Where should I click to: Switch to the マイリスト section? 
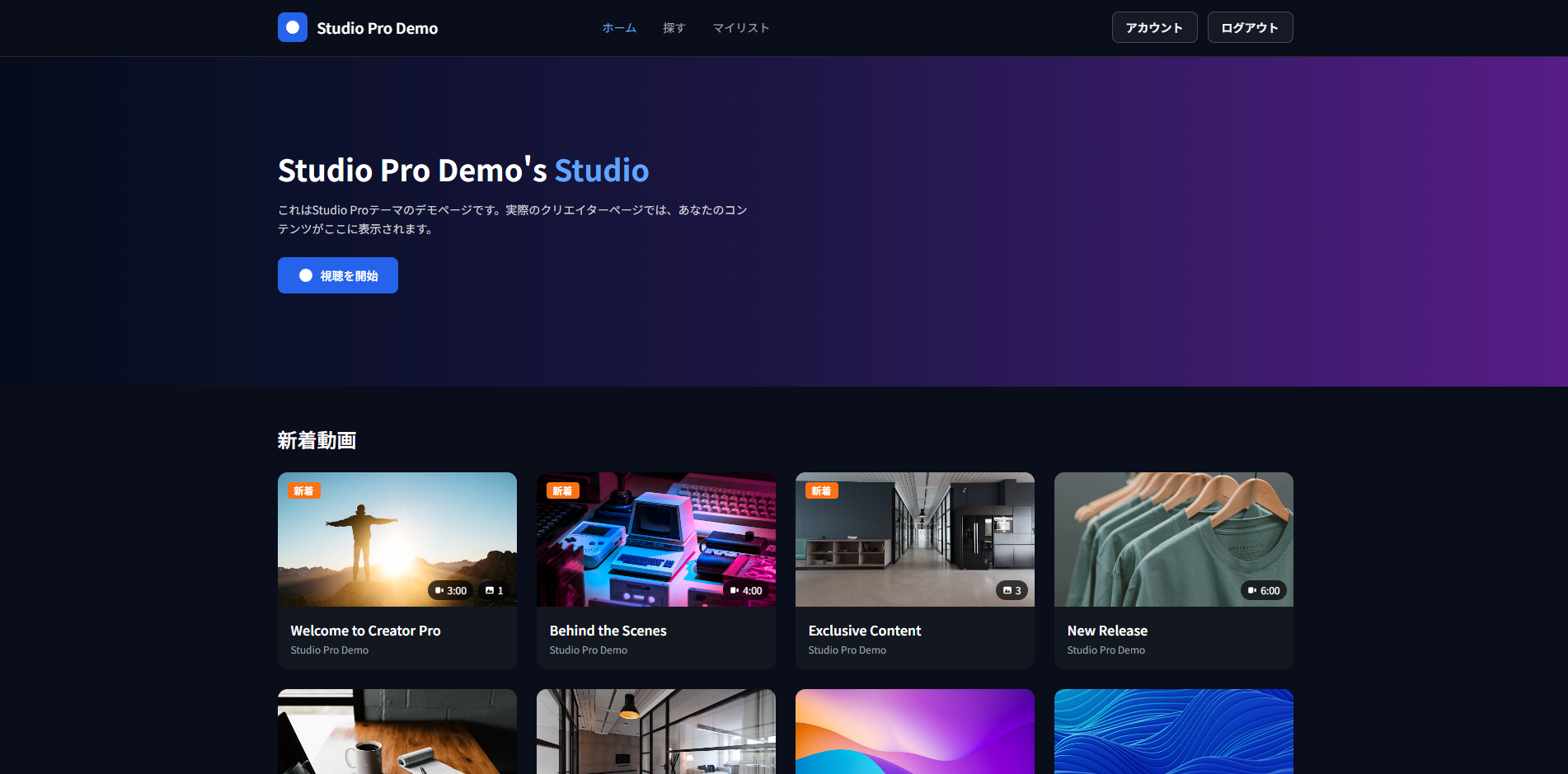[740, 27]
